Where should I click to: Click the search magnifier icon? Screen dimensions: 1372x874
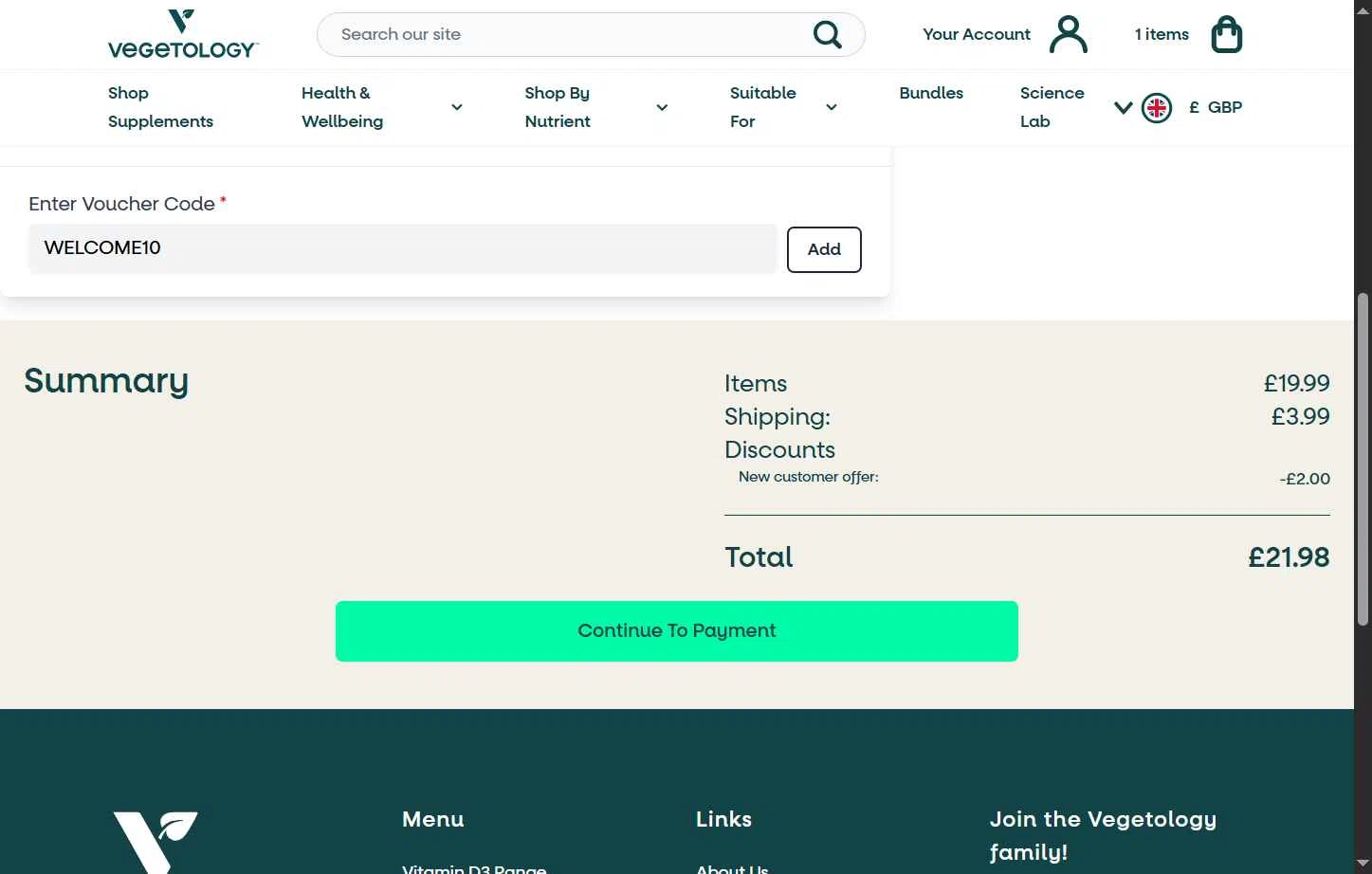click(x=827, y=35)
